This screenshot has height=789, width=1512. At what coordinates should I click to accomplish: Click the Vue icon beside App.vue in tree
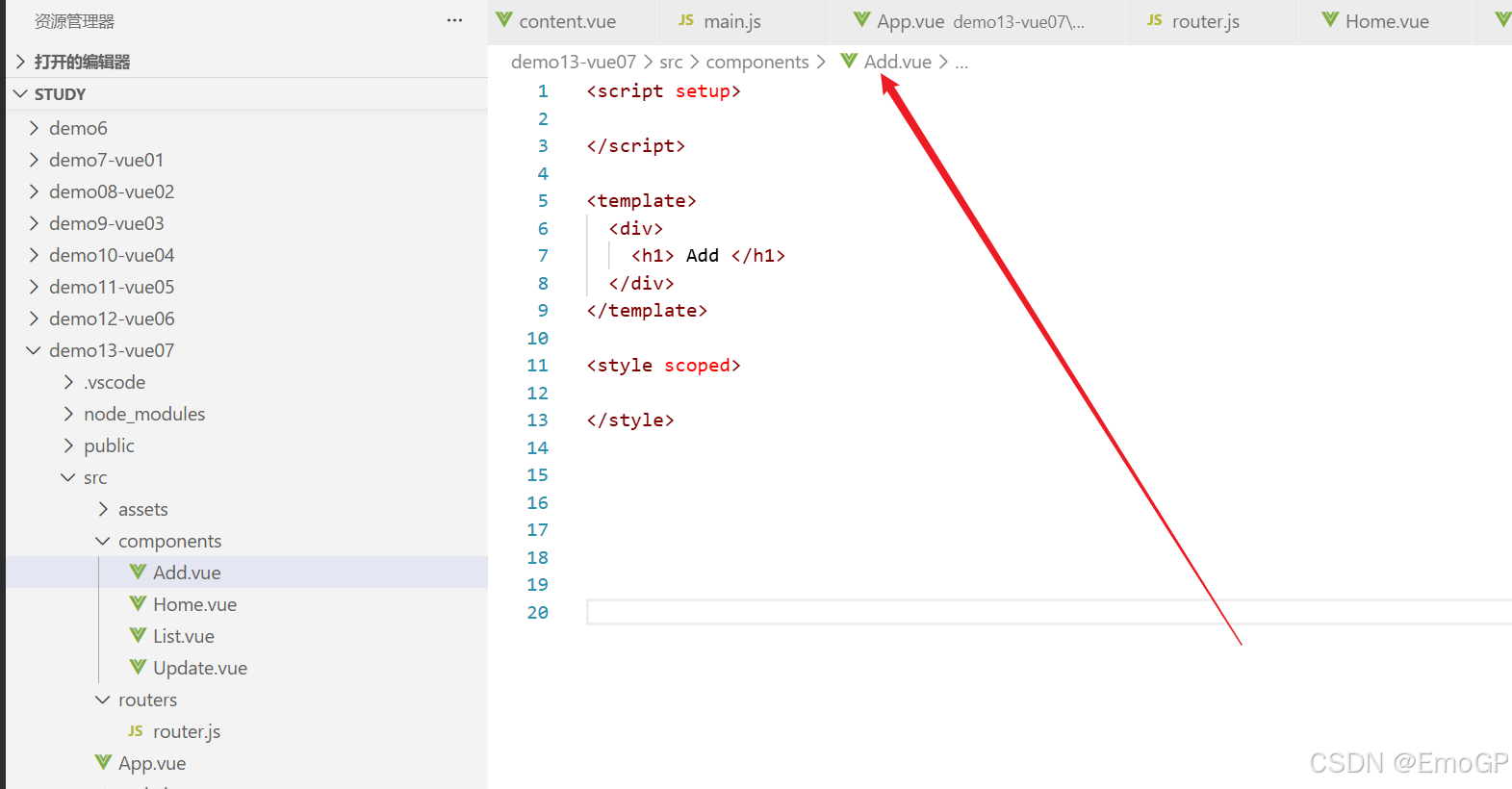pyautogui.click(x=103, y=762)
